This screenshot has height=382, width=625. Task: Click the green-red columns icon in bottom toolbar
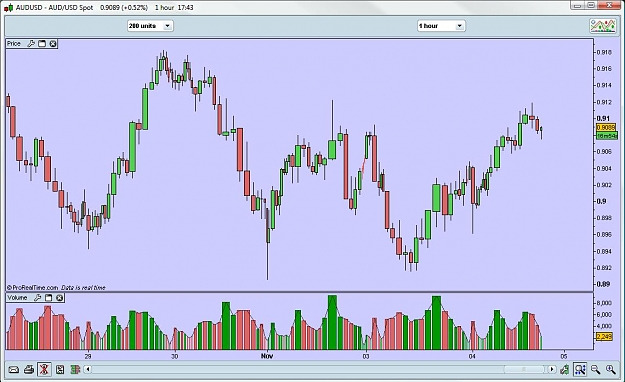(75, 370)
